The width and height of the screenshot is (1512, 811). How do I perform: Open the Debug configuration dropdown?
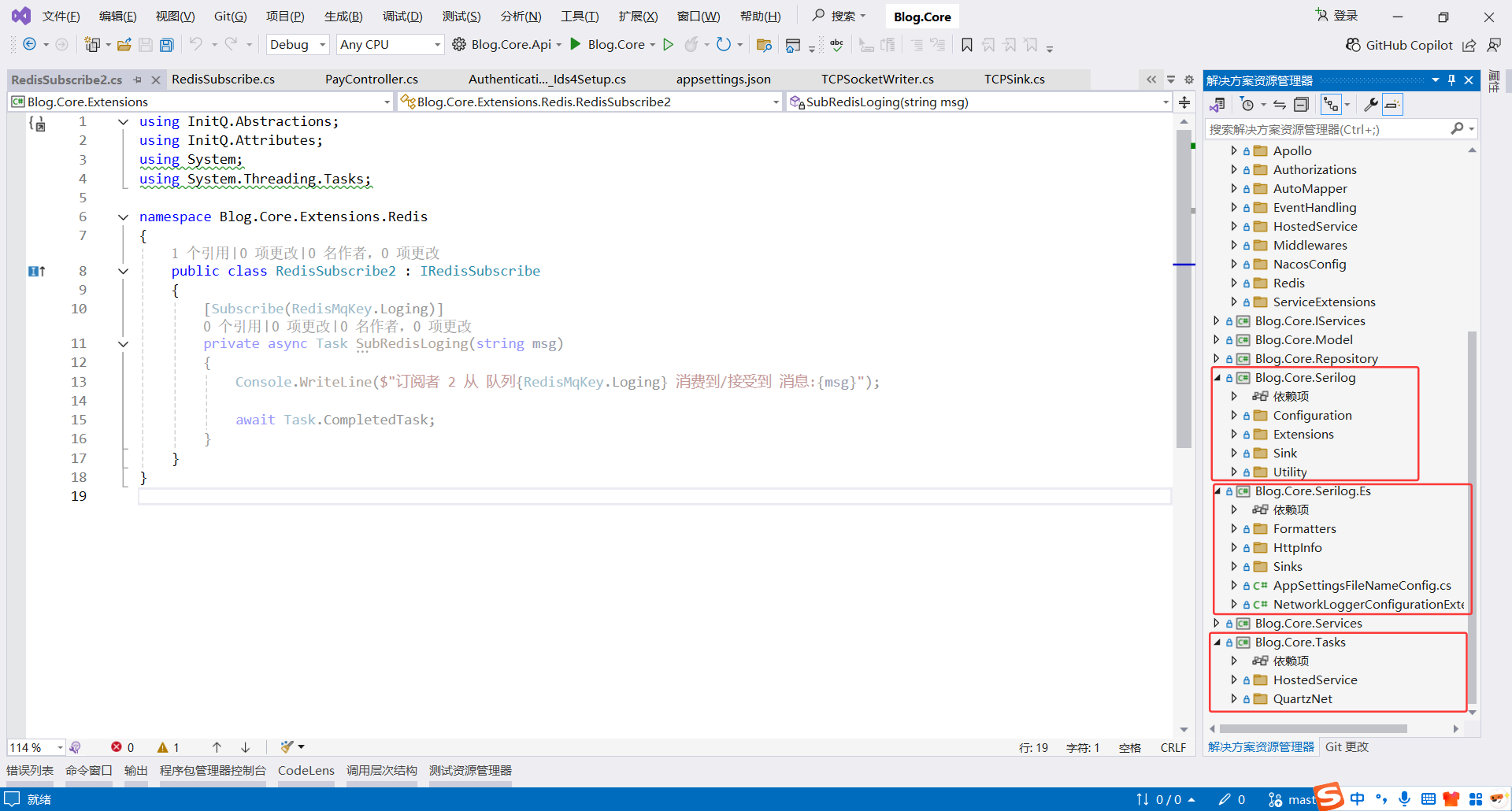pyautogui.click(x=298, y=45)
